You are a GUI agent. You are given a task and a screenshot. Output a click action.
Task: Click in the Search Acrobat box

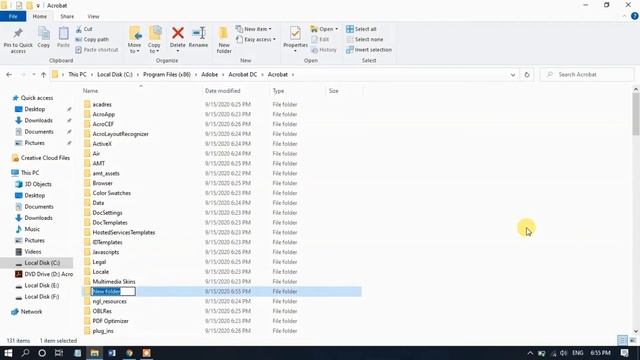[x=587, y=75]
